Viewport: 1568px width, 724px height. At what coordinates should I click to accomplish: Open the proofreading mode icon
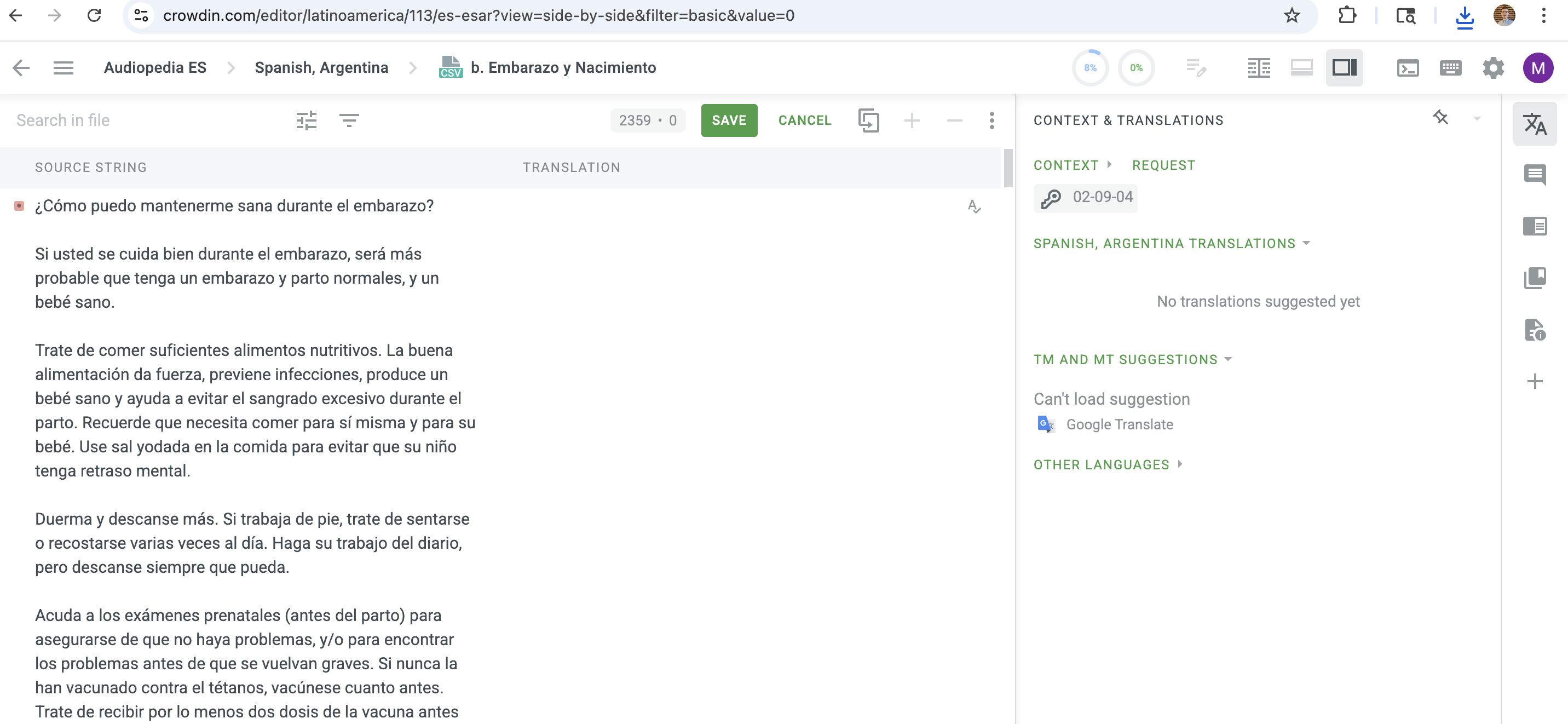(x=1196, y=67)
